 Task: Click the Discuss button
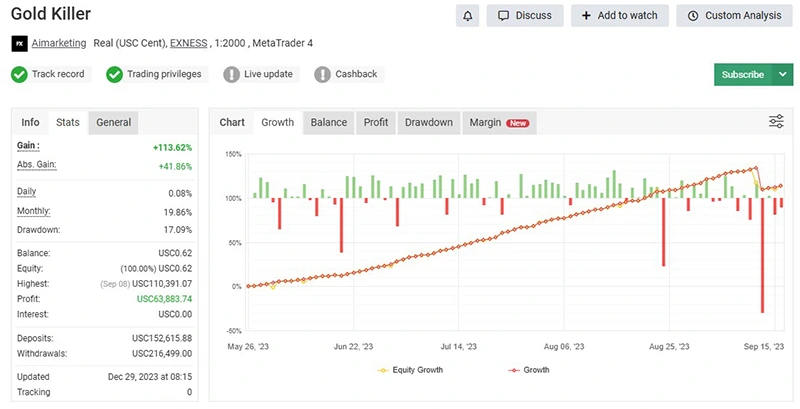click(x=525, y=16)
